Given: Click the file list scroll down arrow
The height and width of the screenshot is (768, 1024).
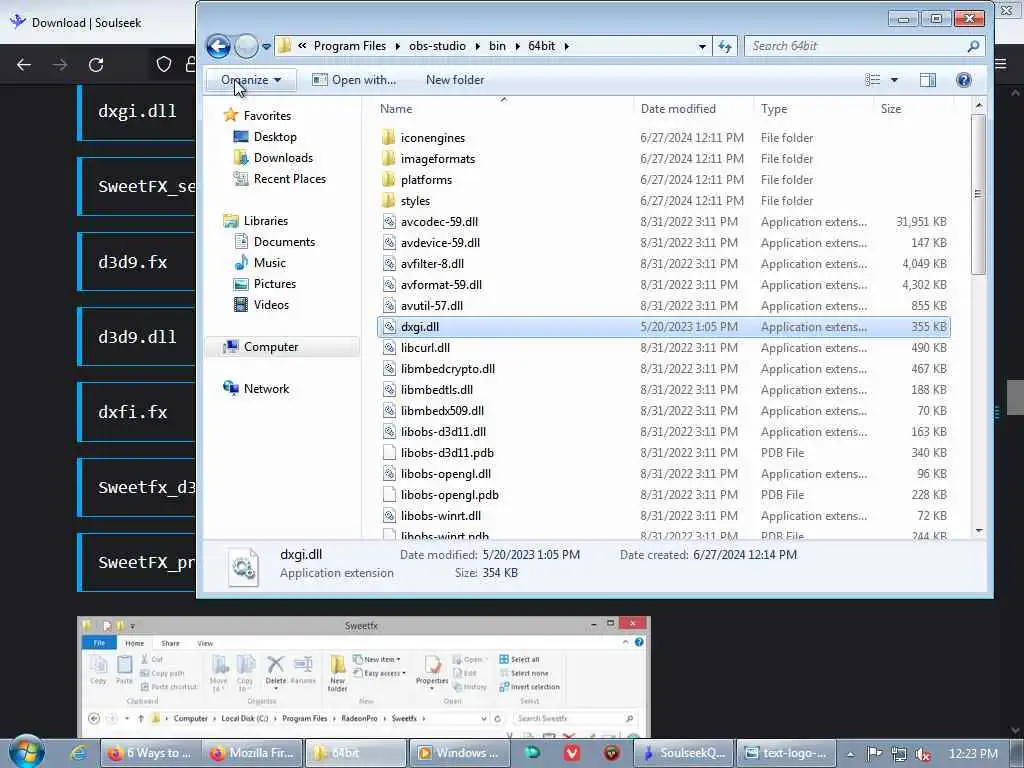Looking at the screenshot, I should pyautogui.click(x=978, y=531).
